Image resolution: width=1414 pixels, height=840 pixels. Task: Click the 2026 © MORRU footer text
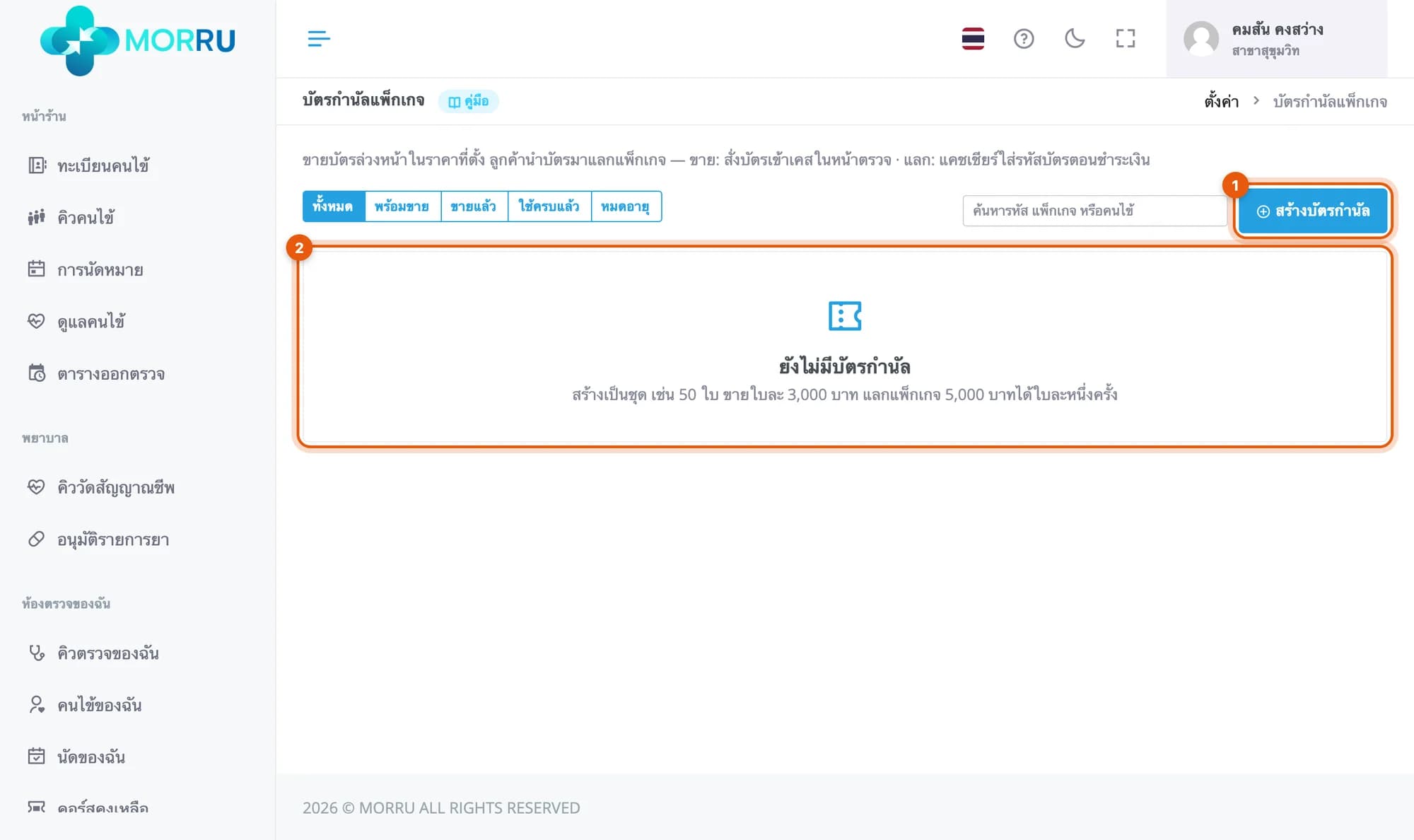441,808
